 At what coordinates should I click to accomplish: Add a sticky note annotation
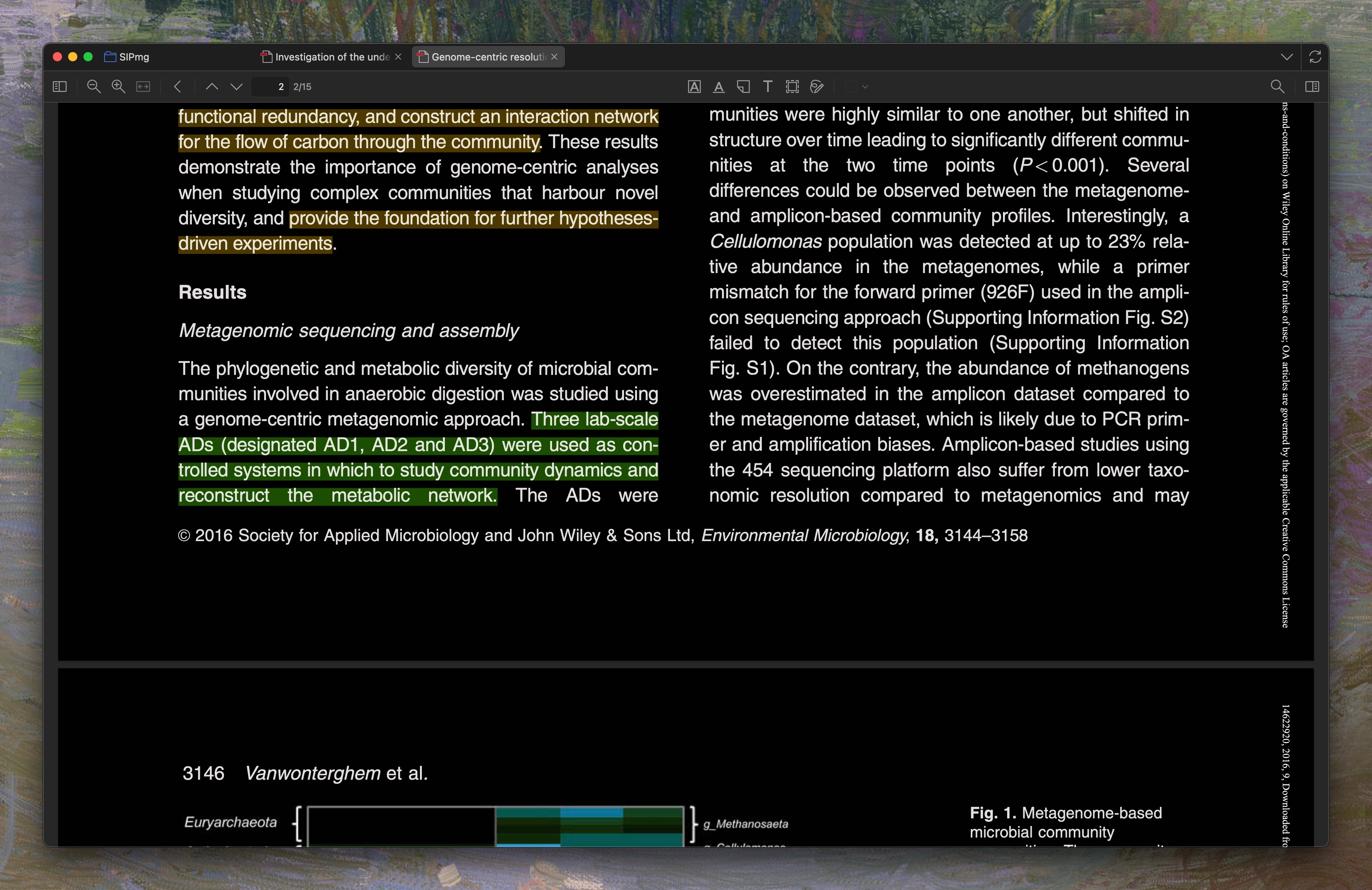pos(743,87)
